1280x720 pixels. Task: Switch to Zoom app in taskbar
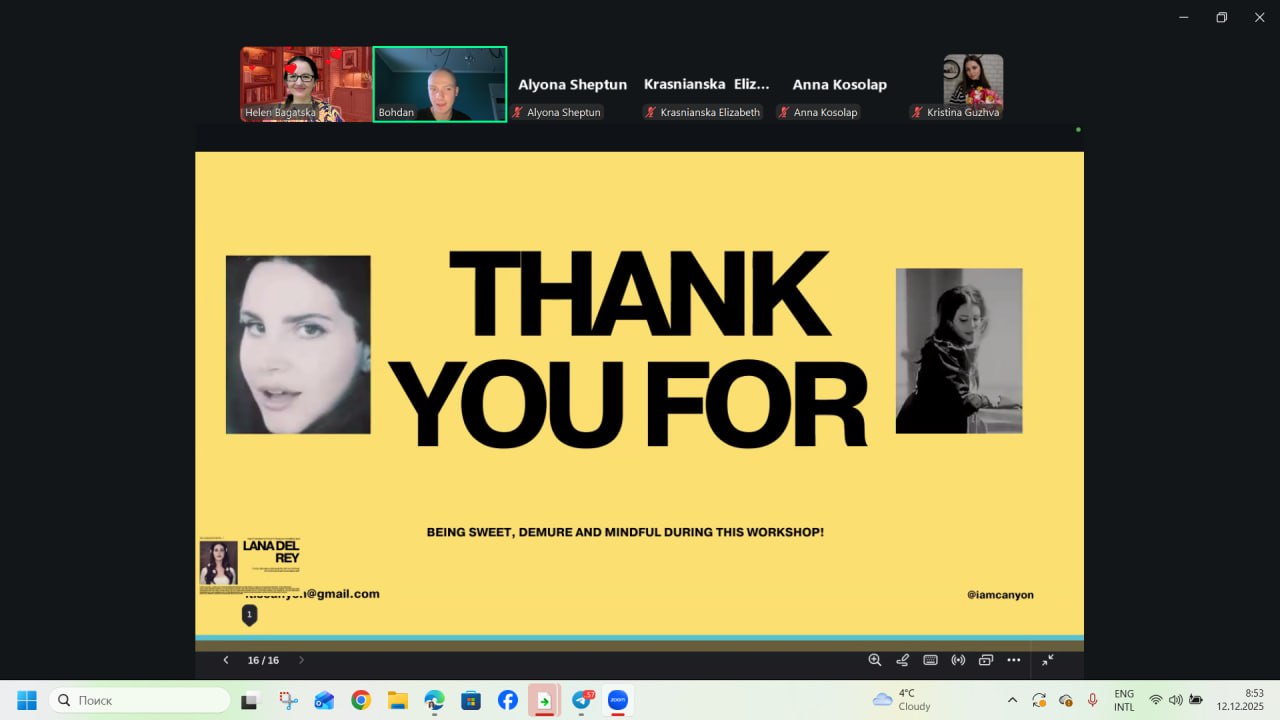tap(617, 700)
